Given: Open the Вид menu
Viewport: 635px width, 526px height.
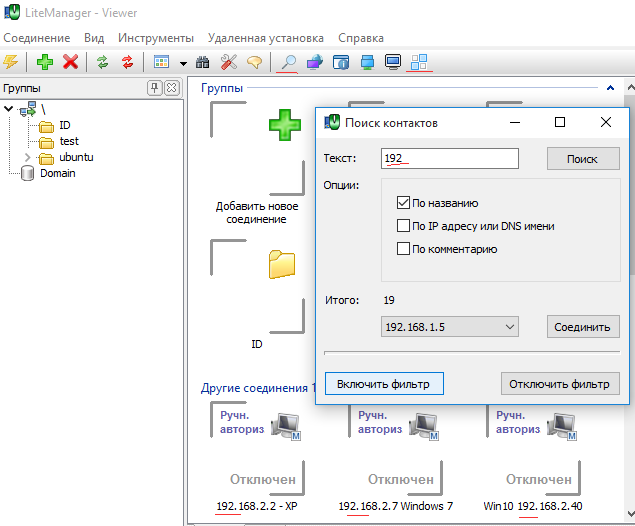Looking at the screenshot, I should pos(94,38).
